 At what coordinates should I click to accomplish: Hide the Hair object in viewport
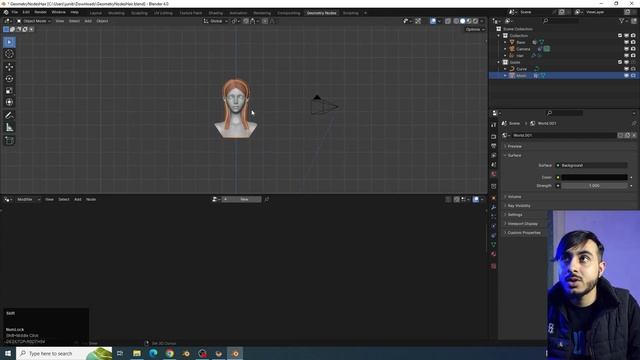[x=627, y=56]
